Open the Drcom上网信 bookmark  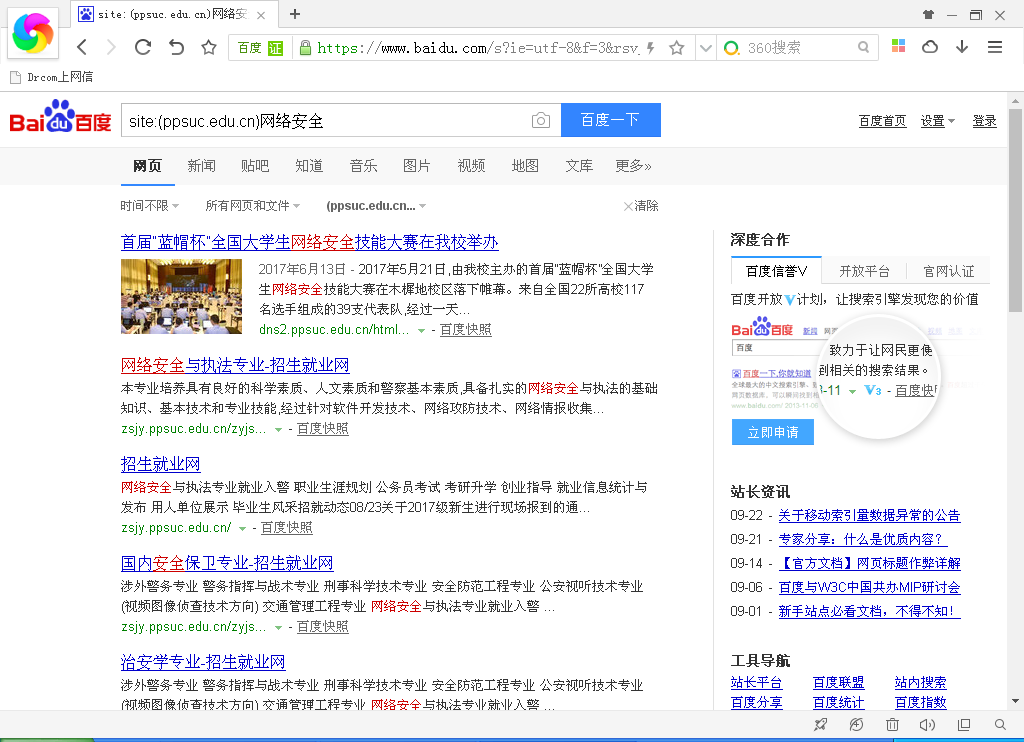pos(52,77)
